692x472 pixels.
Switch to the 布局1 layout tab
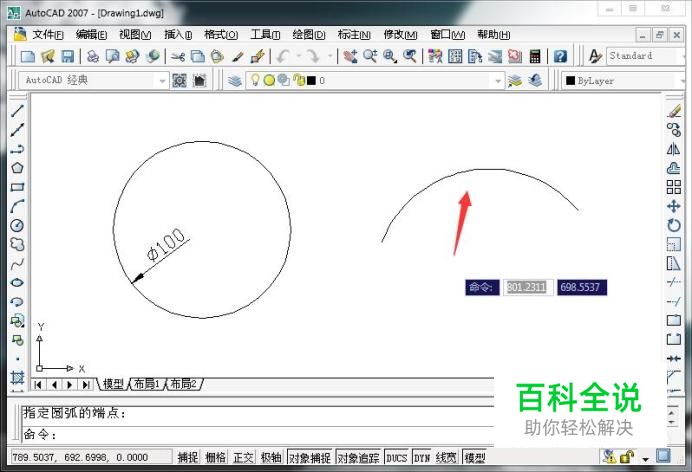147,384
